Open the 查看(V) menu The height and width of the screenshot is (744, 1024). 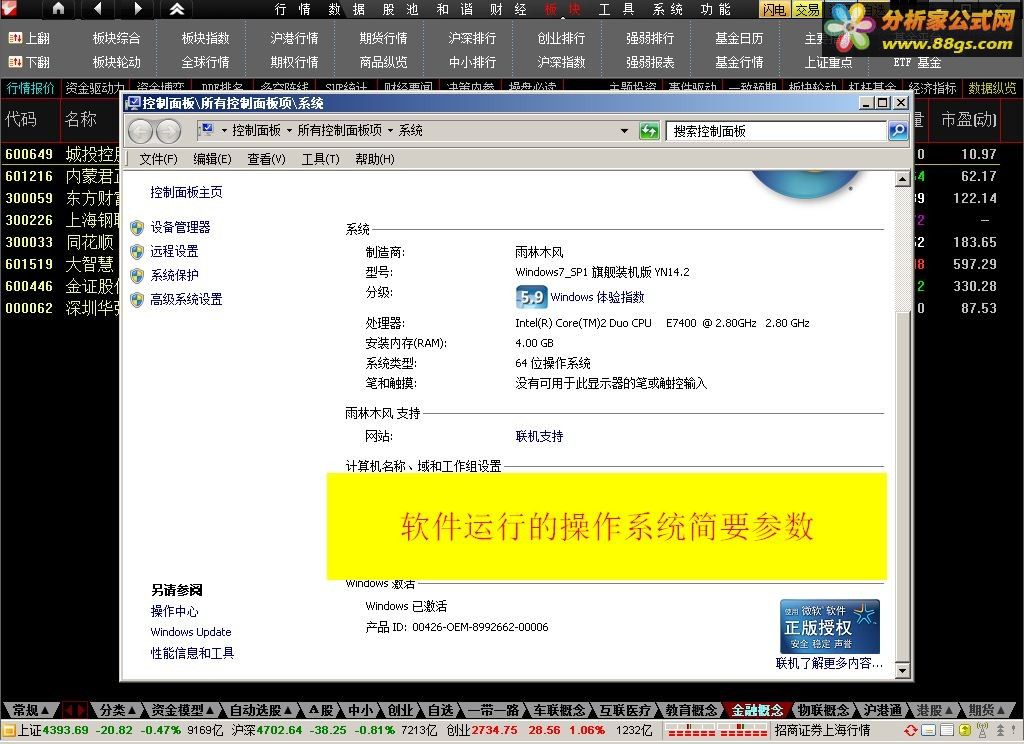266,159
